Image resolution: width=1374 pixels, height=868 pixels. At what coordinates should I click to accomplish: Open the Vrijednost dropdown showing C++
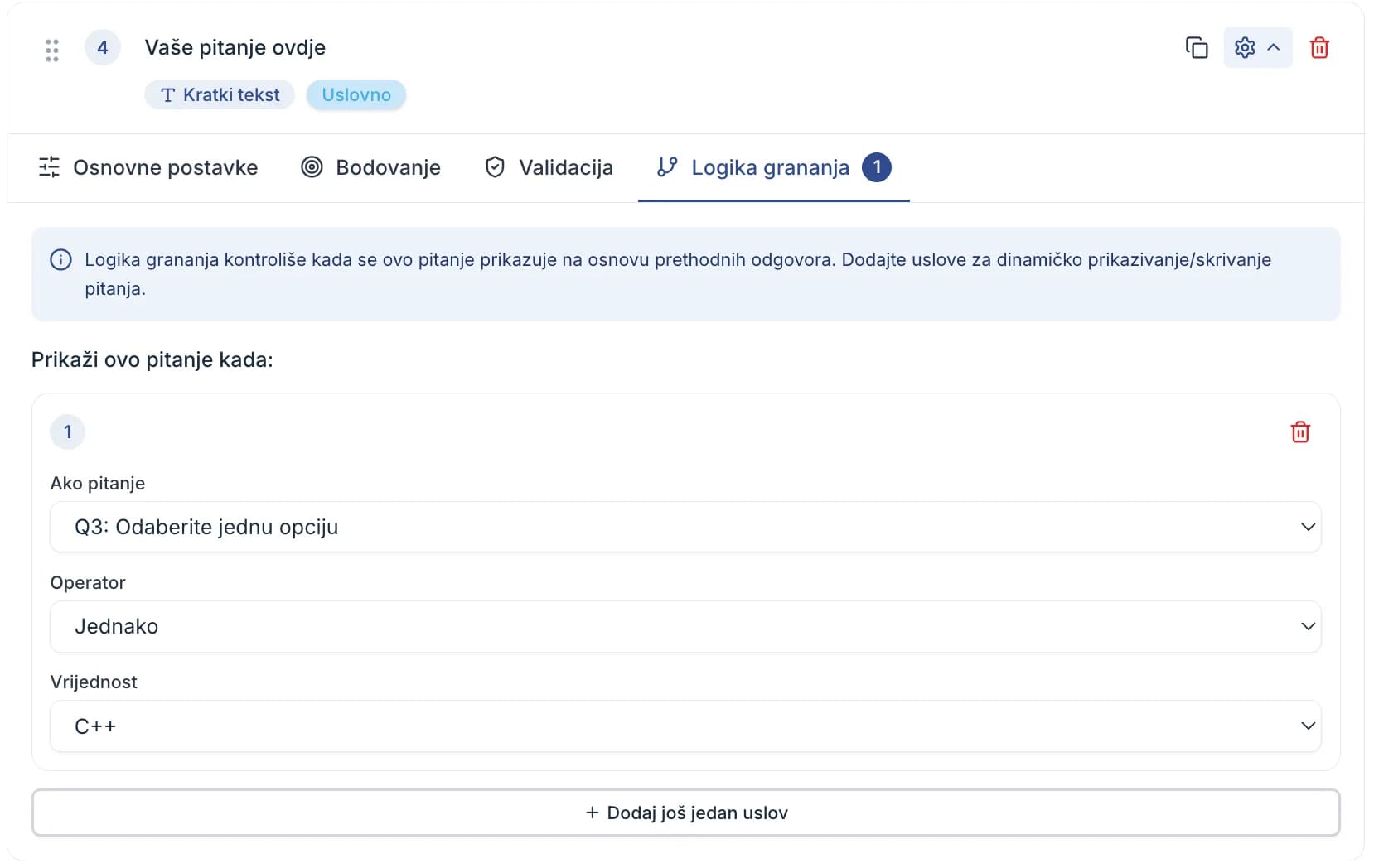pos(685,726)
